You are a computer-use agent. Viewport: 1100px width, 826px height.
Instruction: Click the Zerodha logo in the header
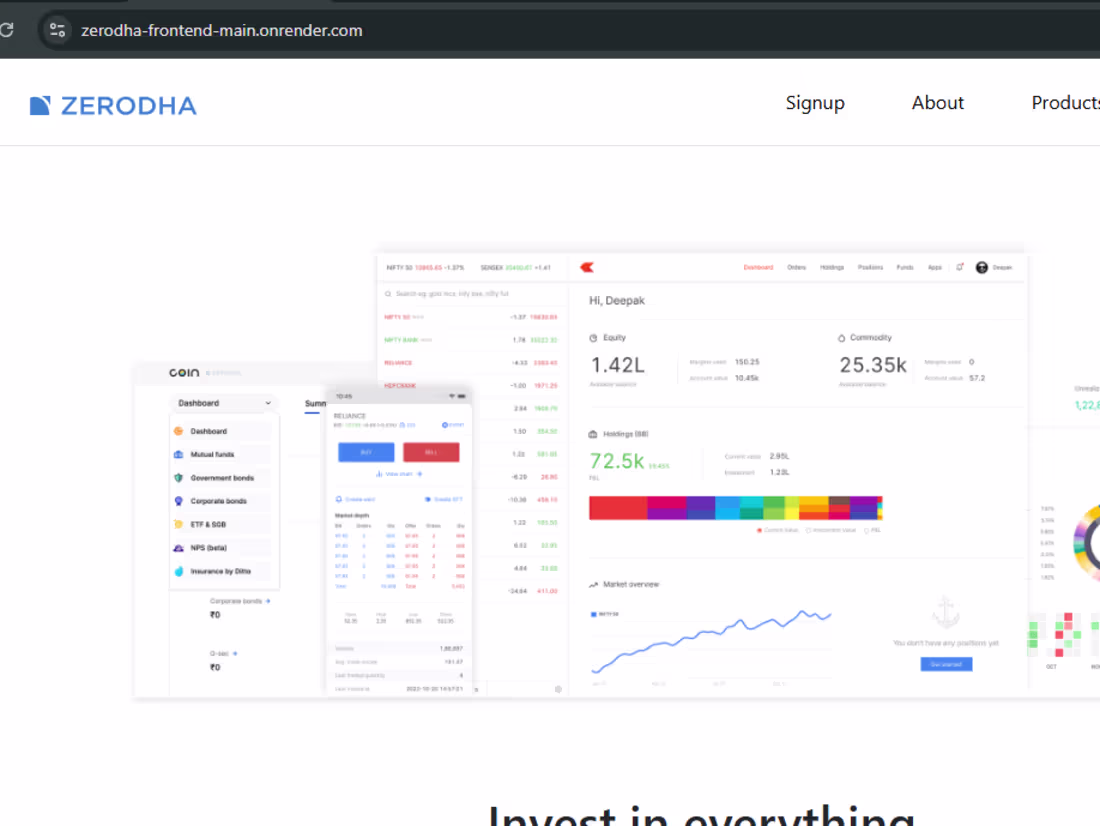point(113,105)
